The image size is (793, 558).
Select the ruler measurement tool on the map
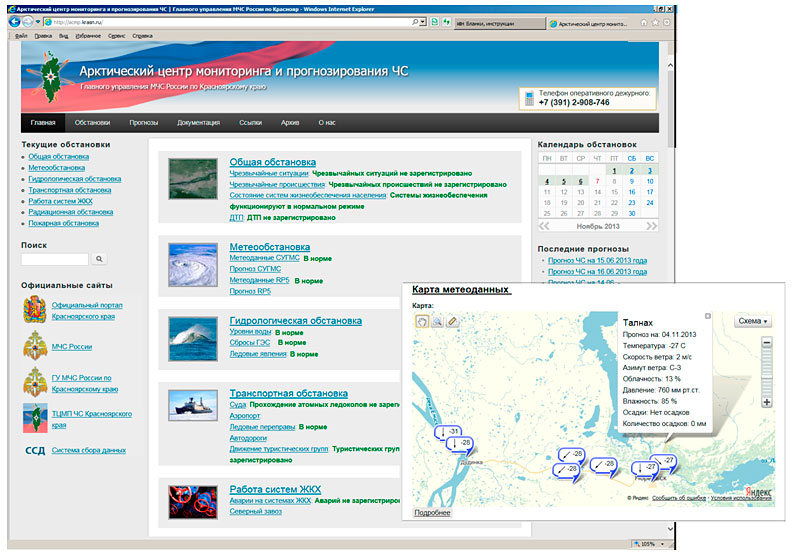click(452, 321)
